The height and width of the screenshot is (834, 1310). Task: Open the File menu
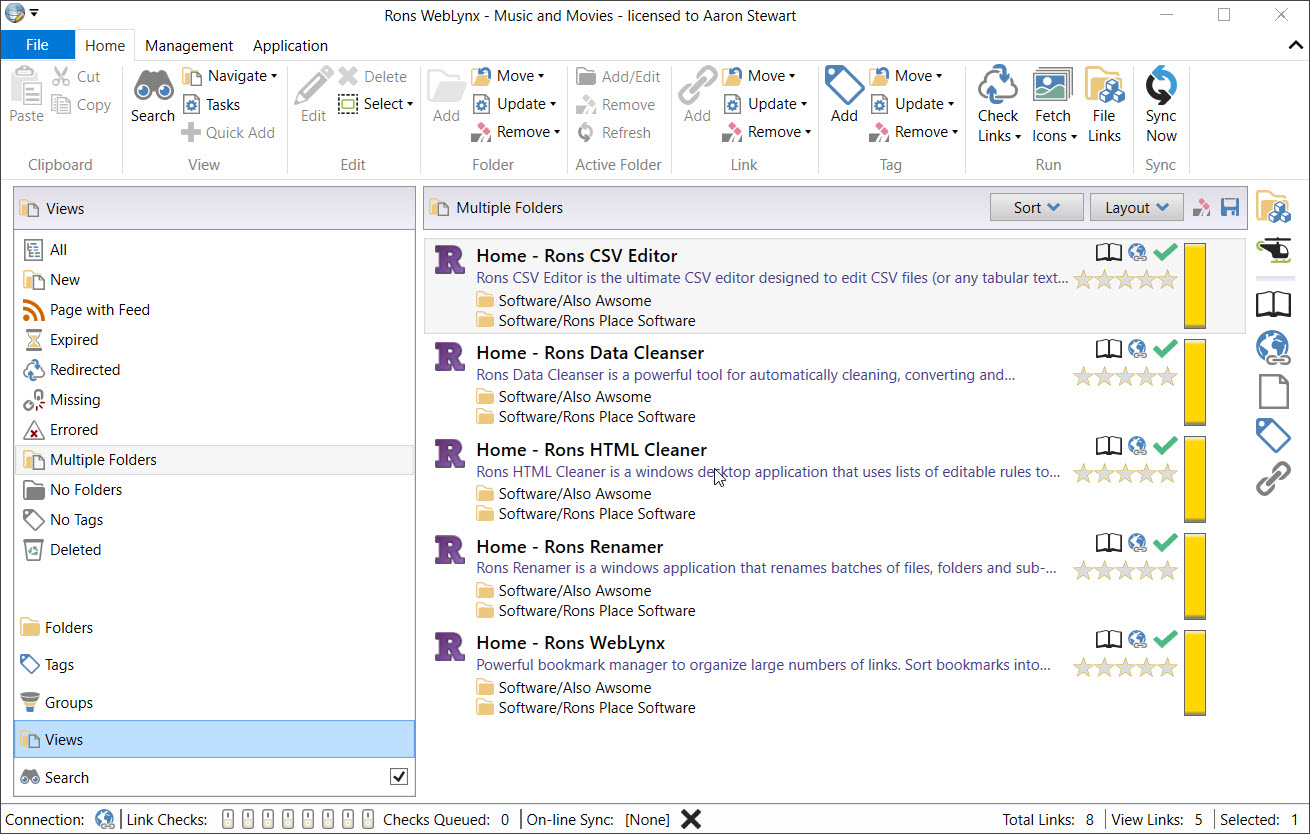click(37, 45)
